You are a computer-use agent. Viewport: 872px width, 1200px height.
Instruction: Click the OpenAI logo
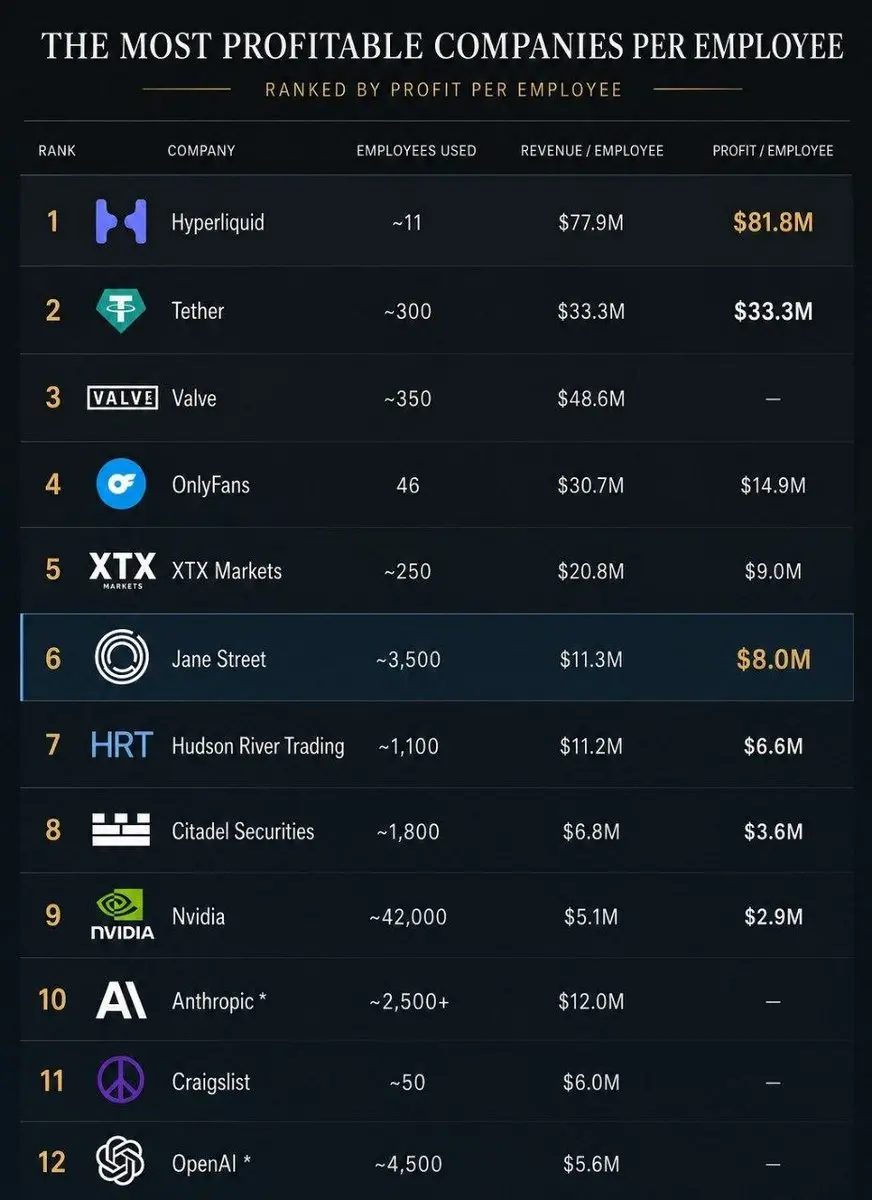click(121, 1163)
